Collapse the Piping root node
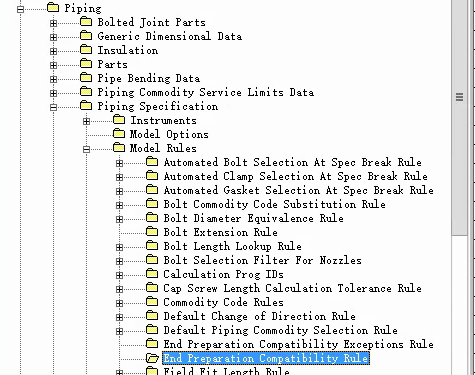 (x=20, y=9)
